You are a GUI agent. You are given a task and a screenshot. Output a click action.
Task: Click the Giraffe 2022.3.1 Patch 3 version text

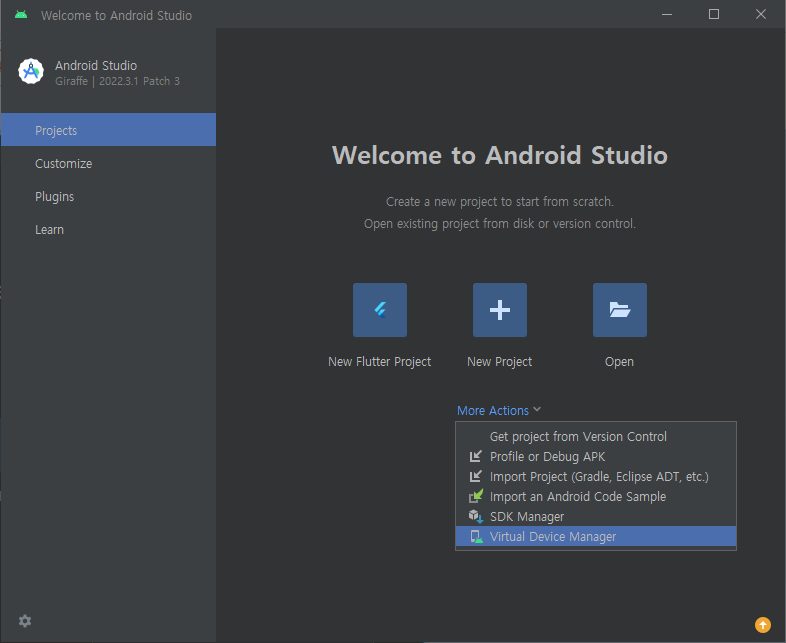pyautogui.click(x=117, y=81)
